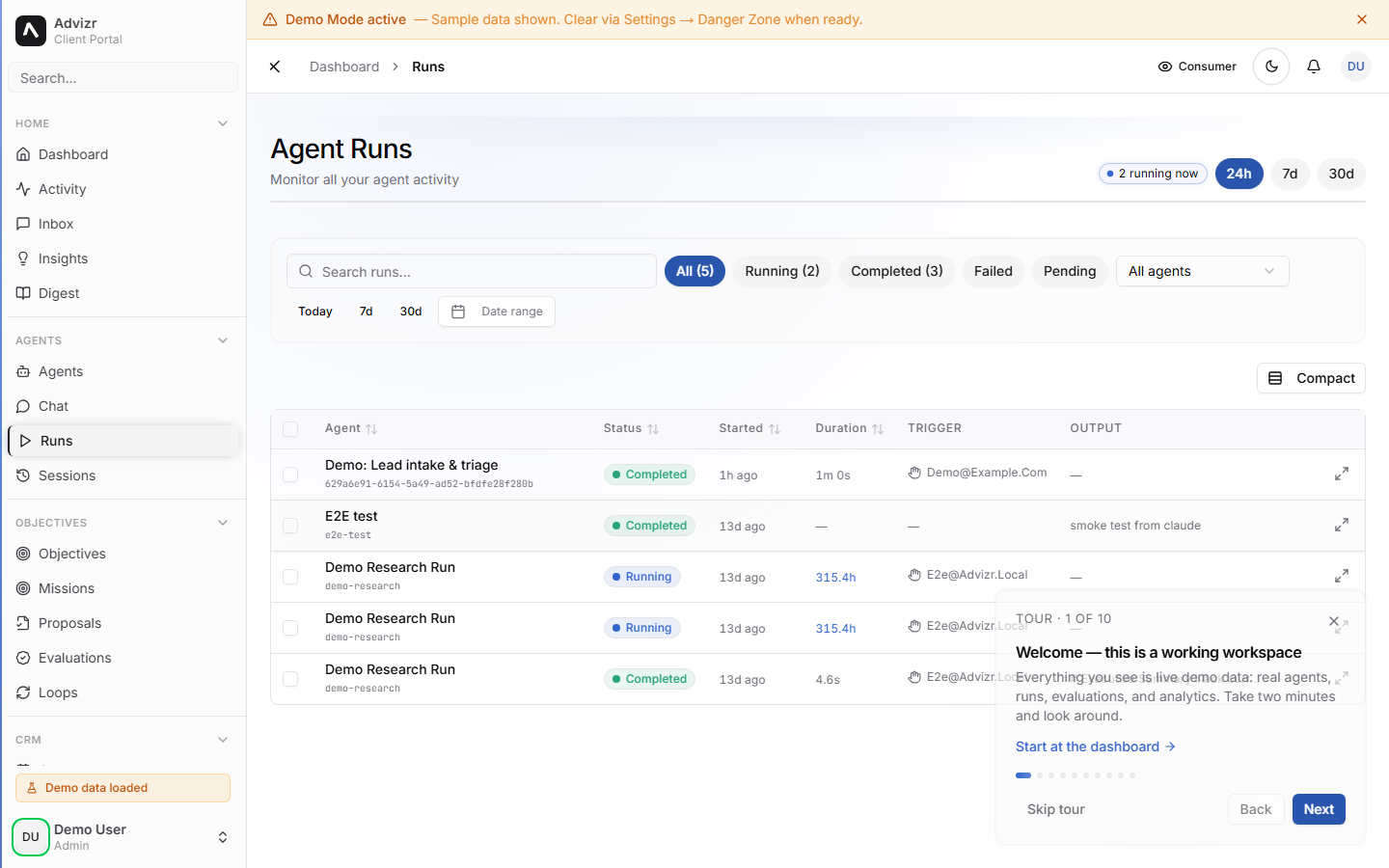Image resolution: width=1389 pixels, height=868 pixels.
Task: Open Activity in the sidebar
Action: 123,189
